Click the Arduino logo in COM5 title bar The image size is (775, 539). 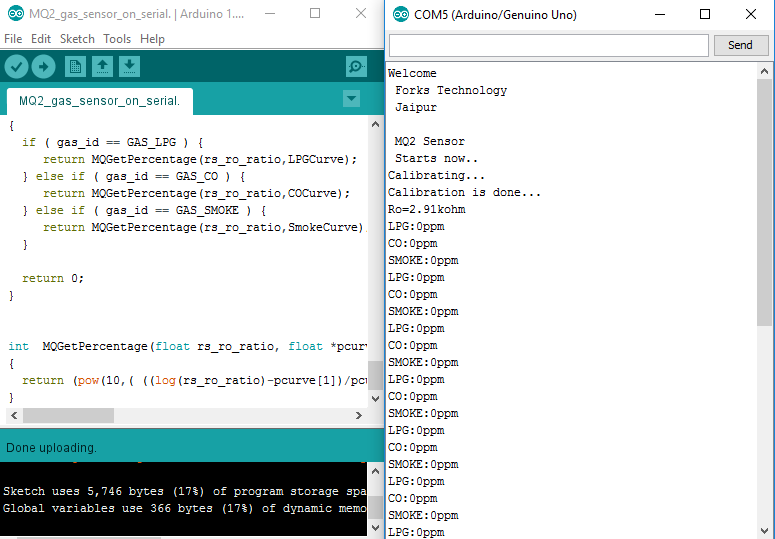point(401,15)
